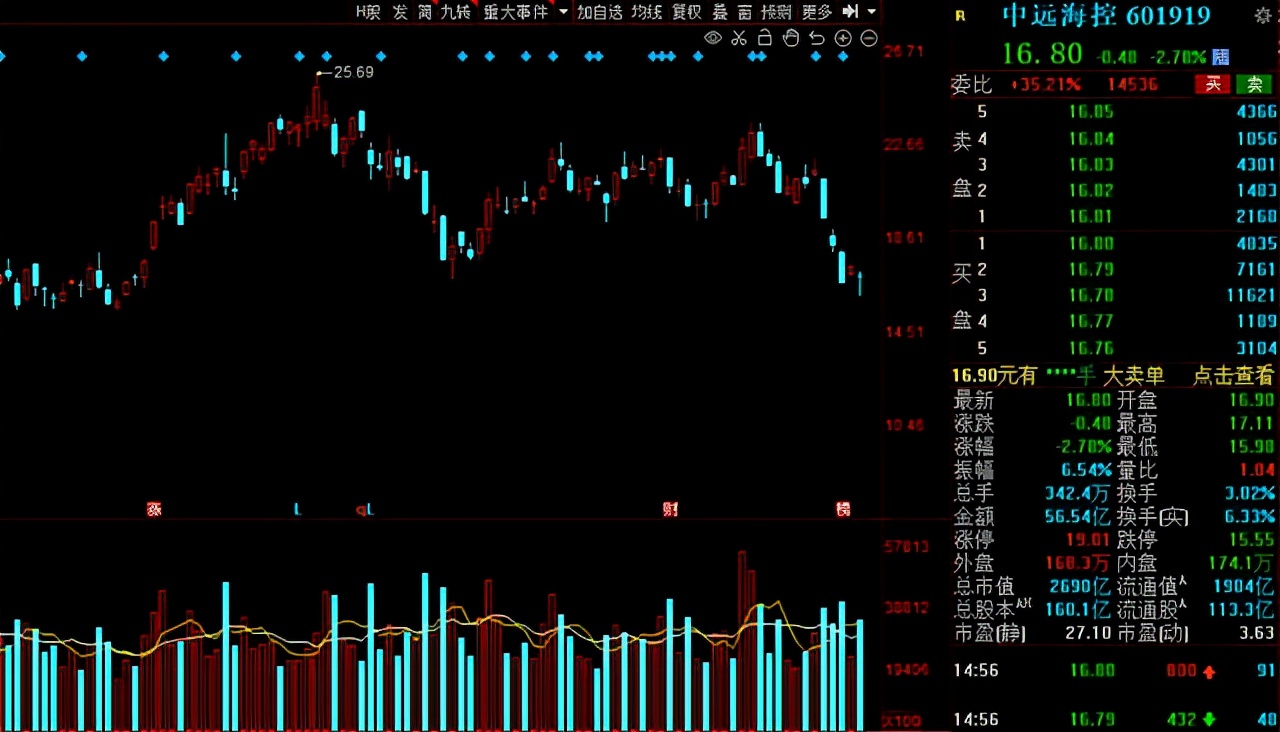Click the 14:56 trade row with 432

pyautogui.click(x=1114, y=719)
